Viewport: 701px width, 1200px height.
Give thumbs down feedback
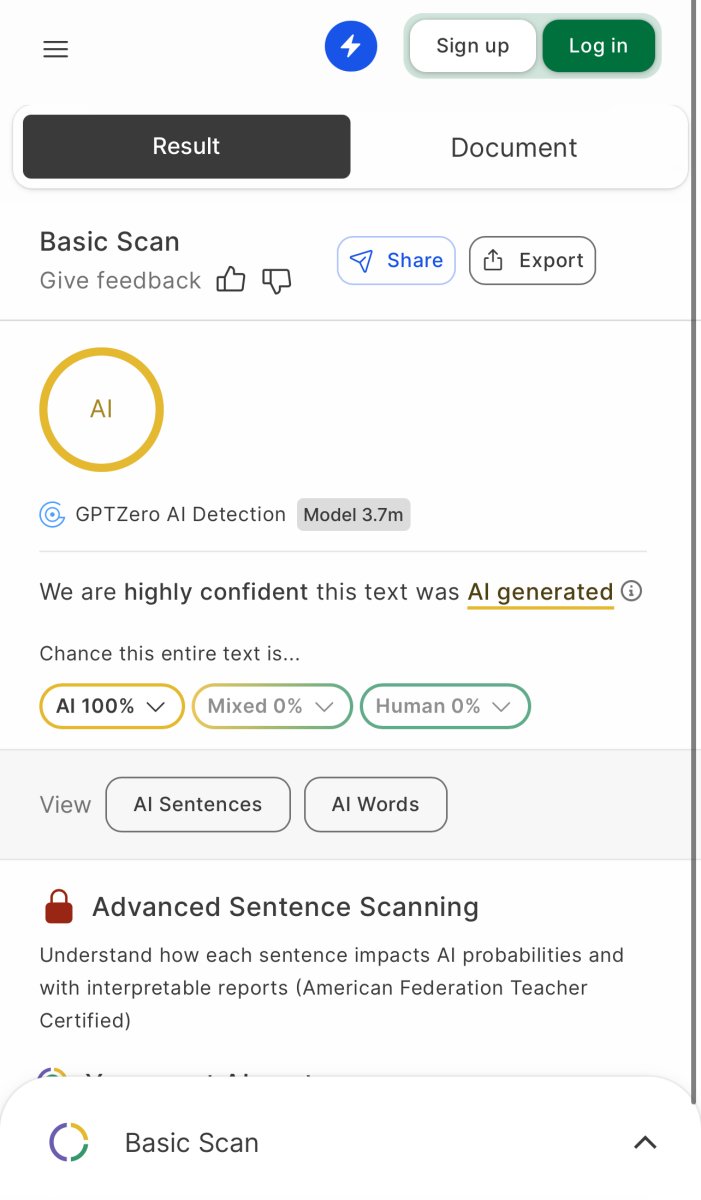point(276,280)
